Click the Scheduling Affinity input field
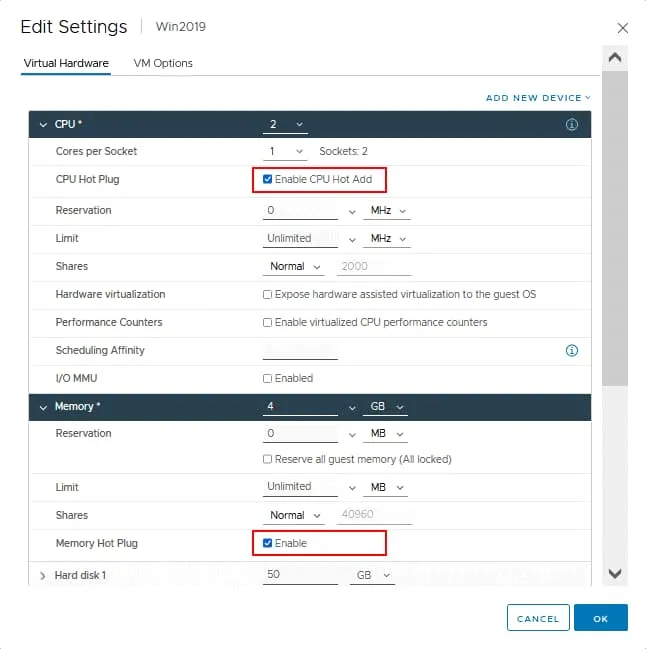Screen dimensions: 646x649 [300, 350]
